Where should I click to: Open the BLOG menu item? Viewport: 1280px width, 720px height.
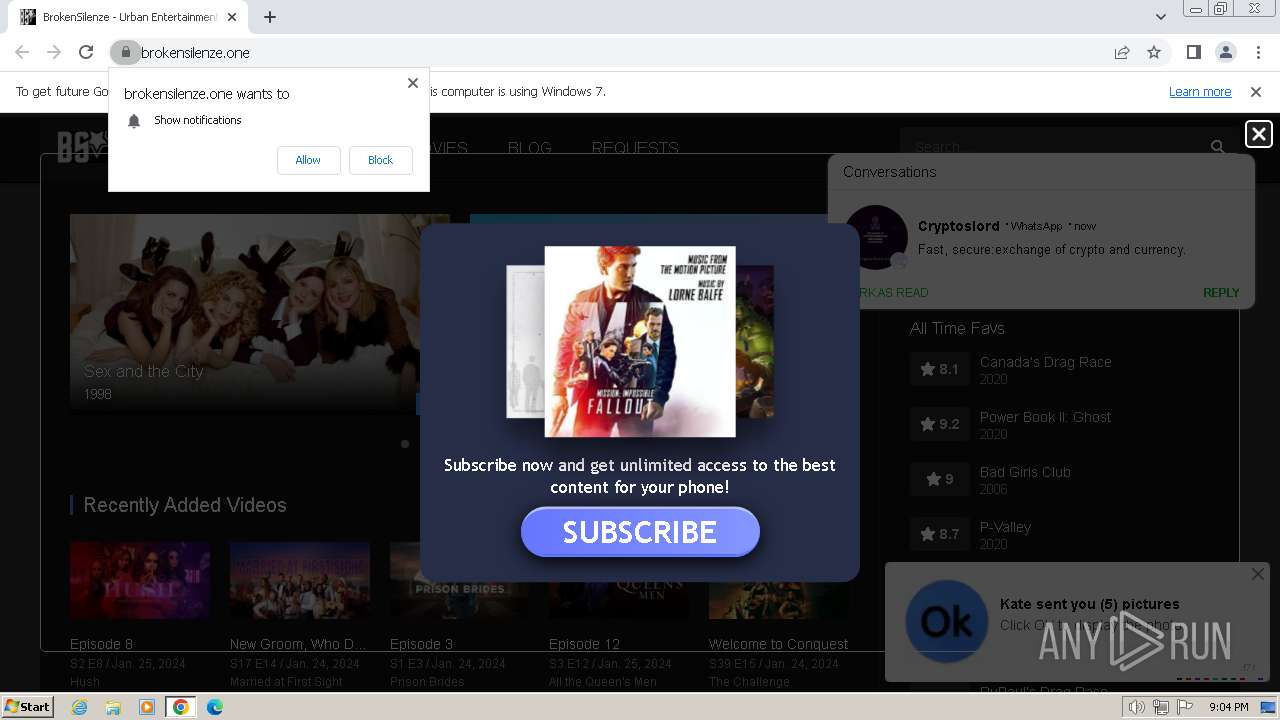(529, 148)
